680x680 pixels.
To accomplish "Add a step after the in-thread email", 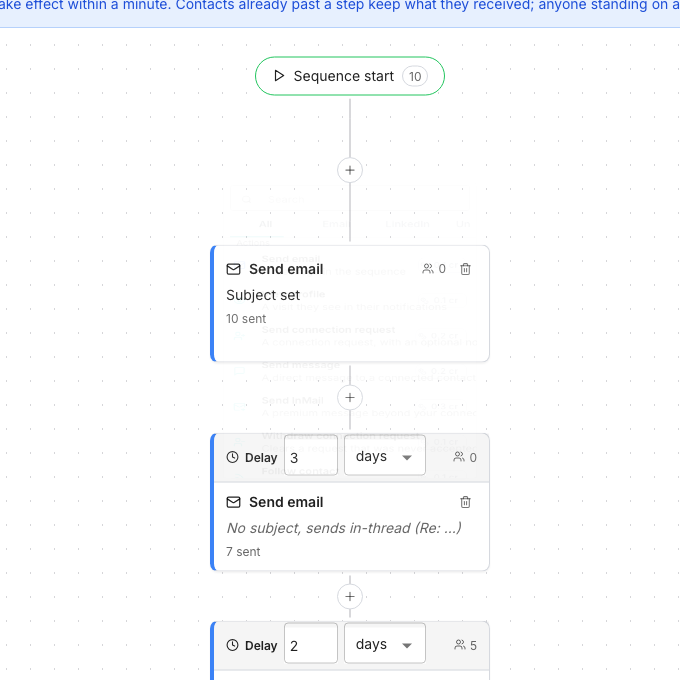I will point(350,596).
